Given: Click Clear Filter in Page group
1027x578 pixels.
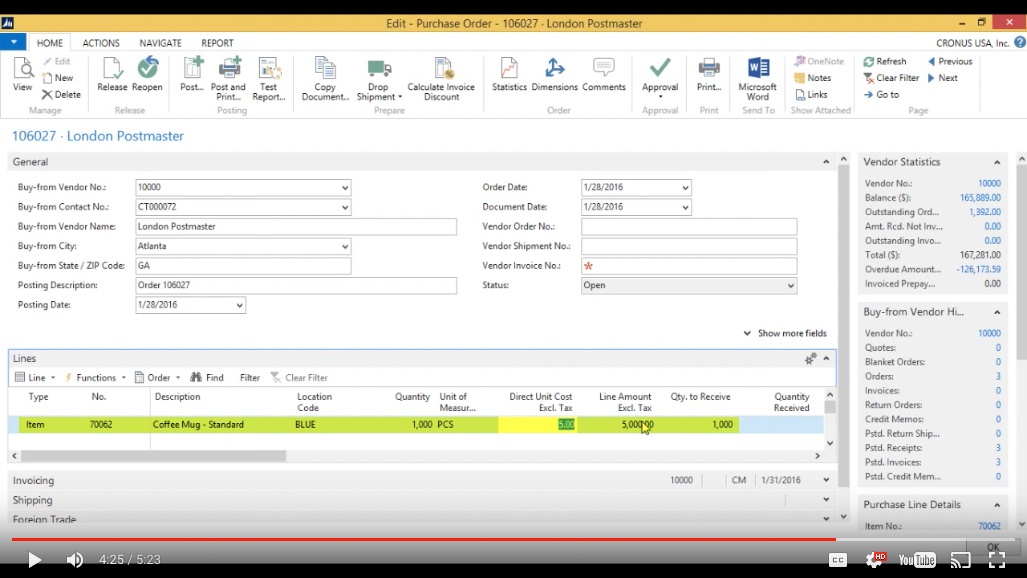Looking at the screenshot, I should (x=891, y=77).
